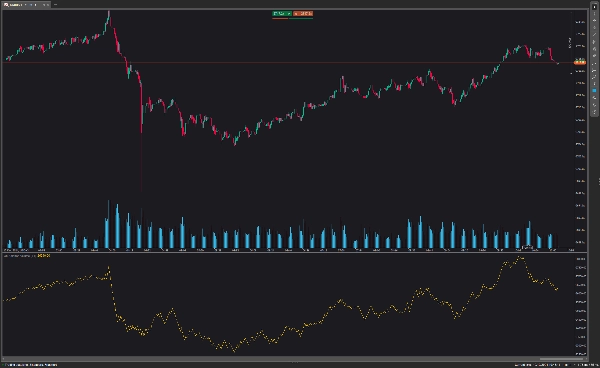Screen dimensions: 600x368
Task: Select the highlighted cursor tool atop the drawing toolbar
Action: 595,7
